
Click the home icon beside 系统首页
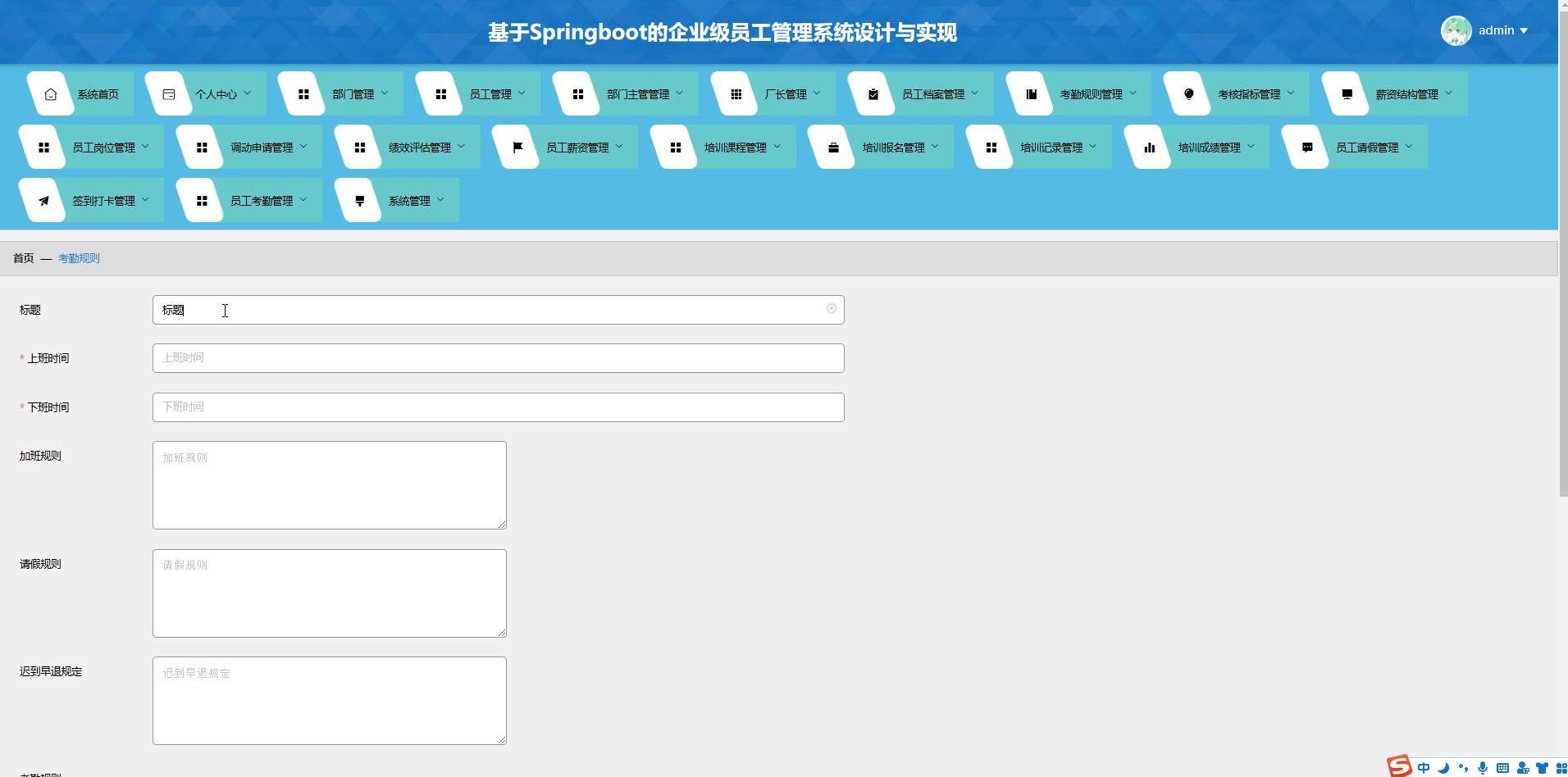pyautogui.click(x=51, y=94)
